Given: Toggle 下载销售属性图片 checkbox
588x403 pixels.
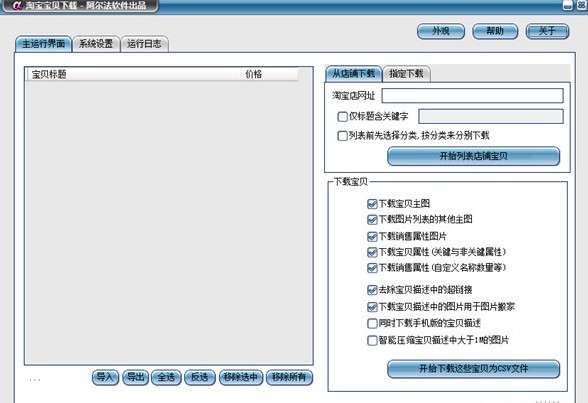Looking at the screenshot, I should [x=372, y=237].
